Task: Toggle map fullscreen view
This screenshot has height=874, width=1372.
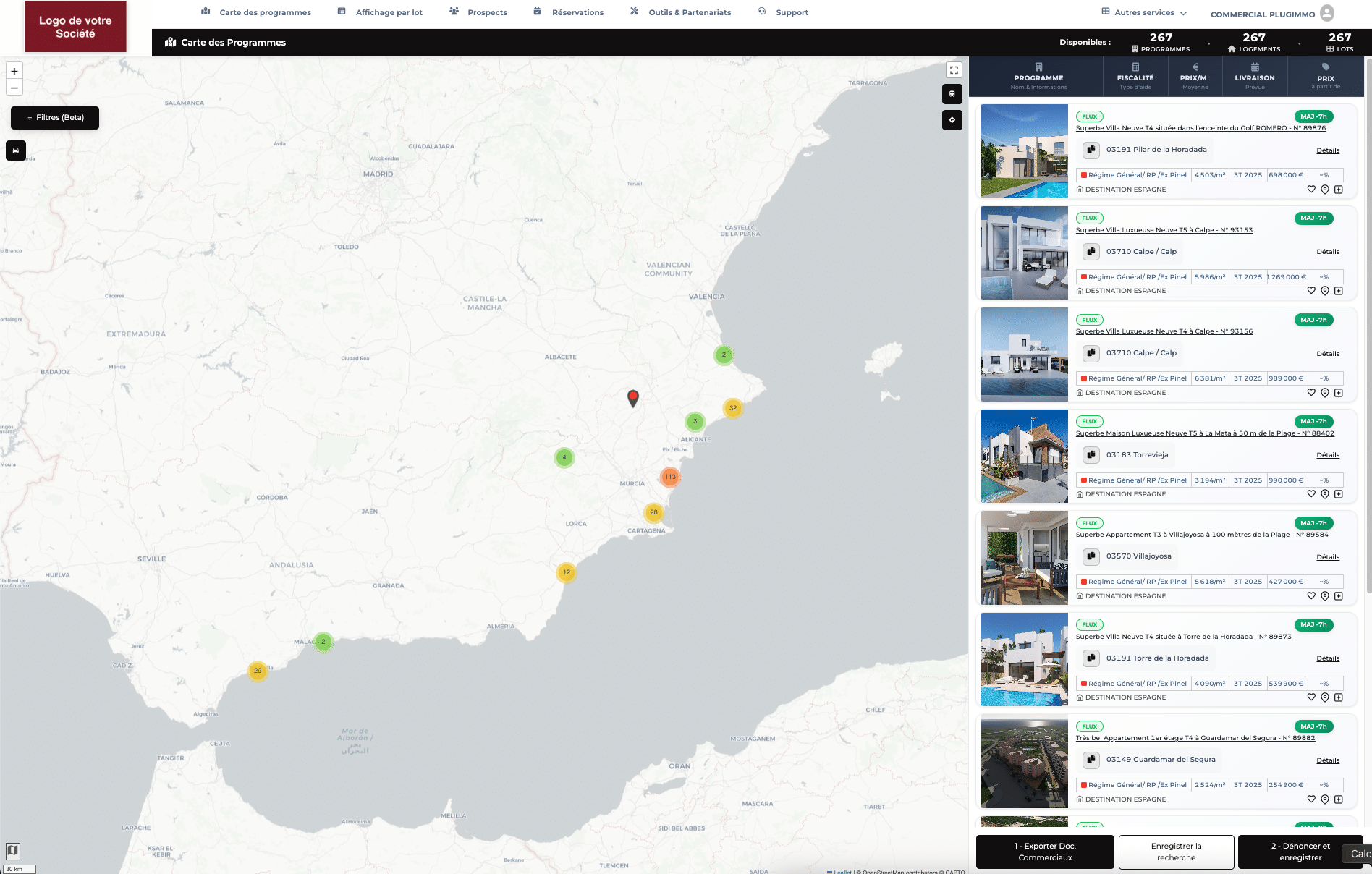Action: pos(954,70)
